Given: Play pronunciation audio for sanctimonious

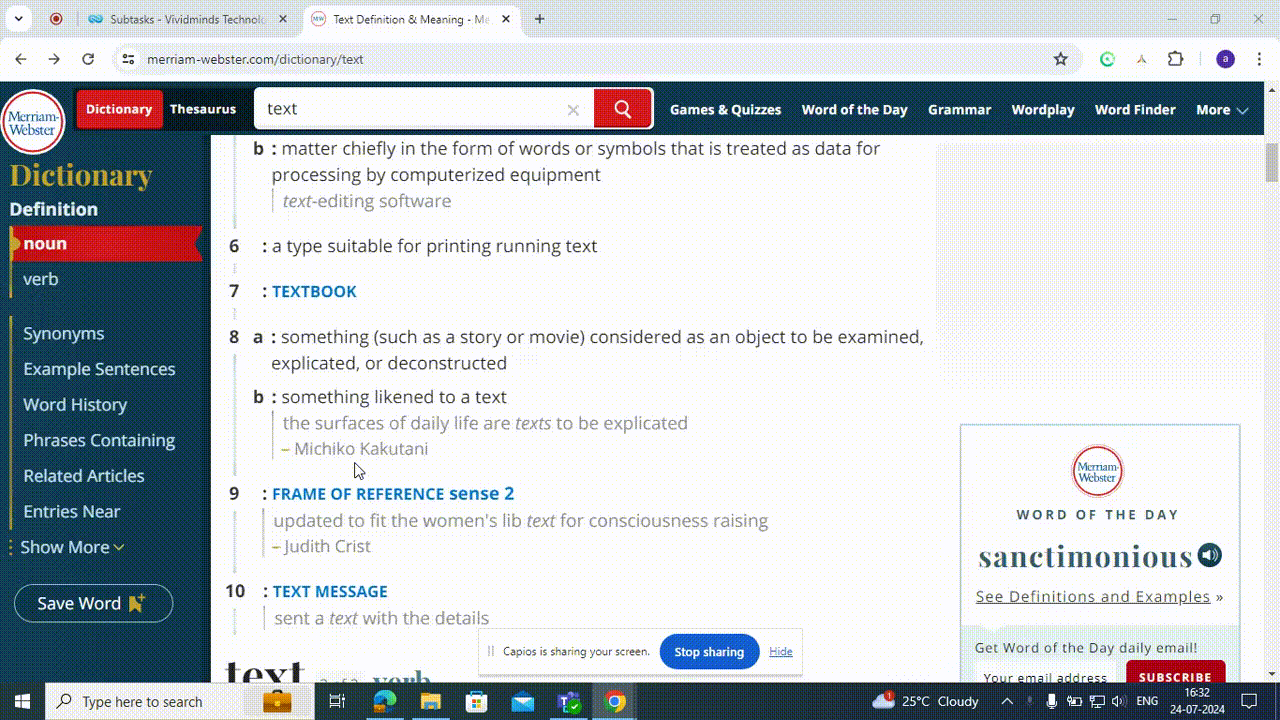Looking at the screenshot, I should coord(1210,555).
